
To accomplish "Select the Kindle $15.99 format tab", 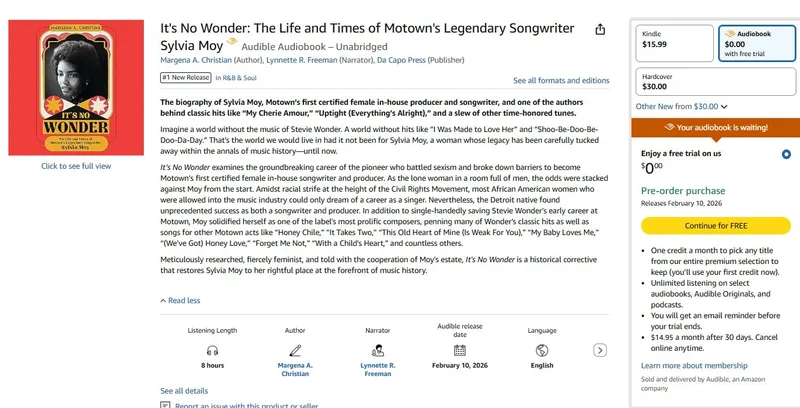I will [x=674, y=43].
